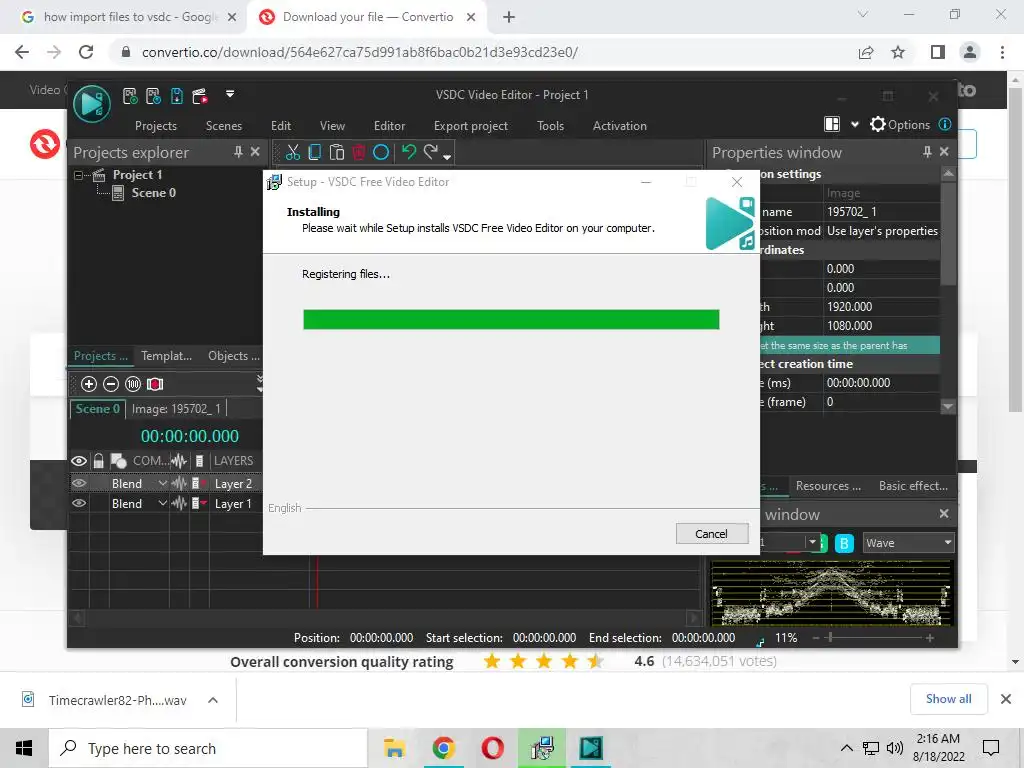
Task: Click the Copy icon in editing toolbar
Action: 315,152
